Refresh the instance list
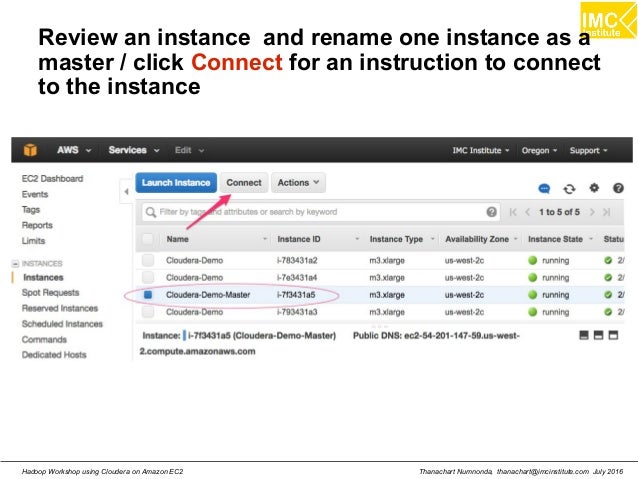Screen dimensions: 638x479 tap(569, 189)
